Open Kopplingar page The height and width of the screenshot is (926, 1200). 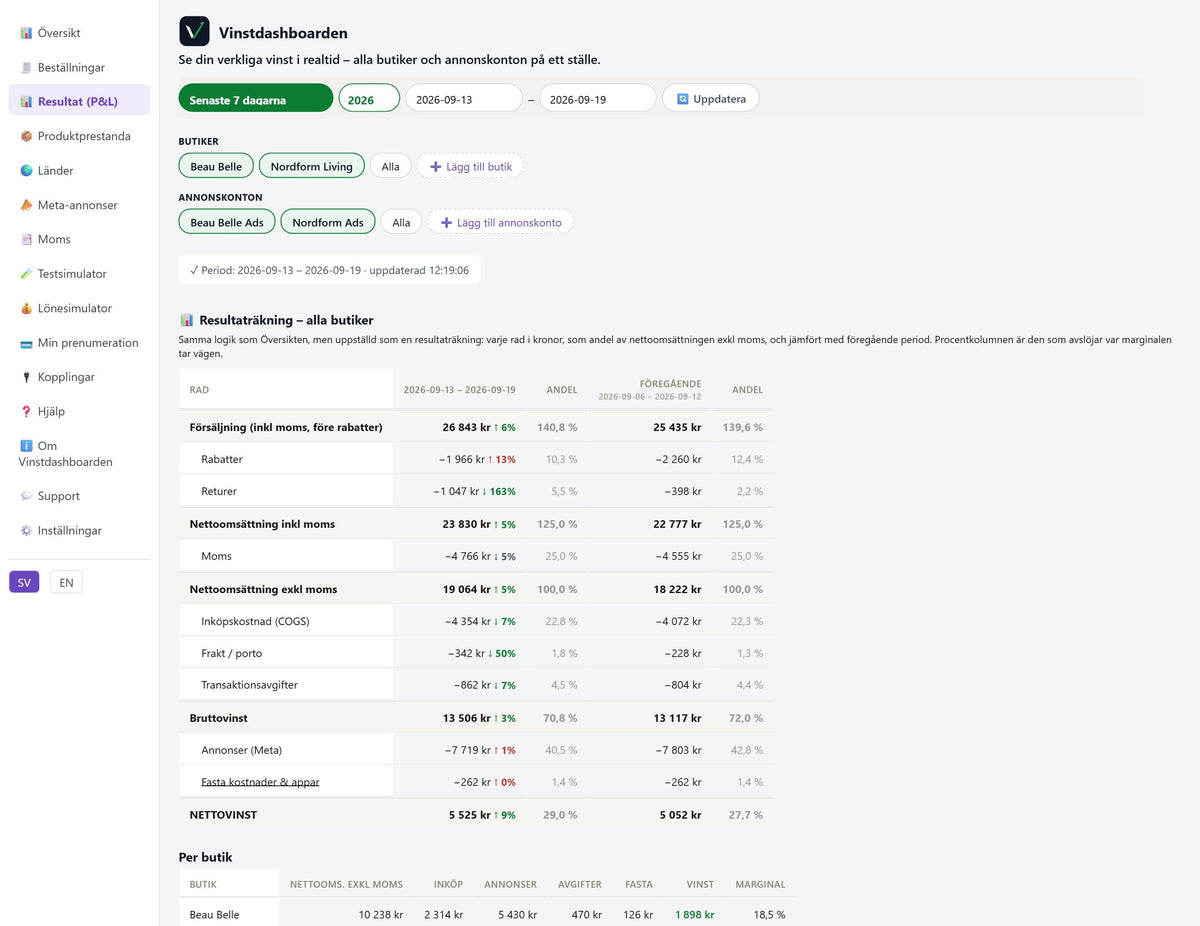(79, 377)
